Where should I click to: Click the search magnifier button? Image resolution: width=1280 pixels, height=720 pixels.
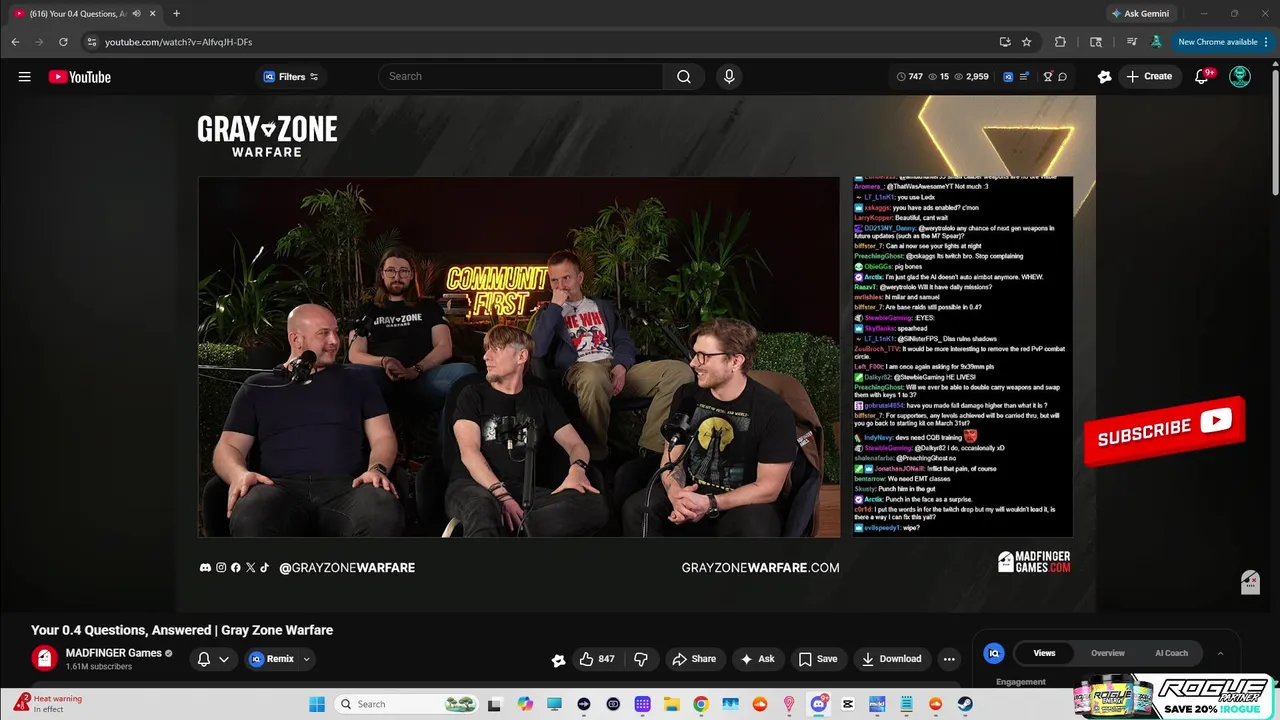684,77
